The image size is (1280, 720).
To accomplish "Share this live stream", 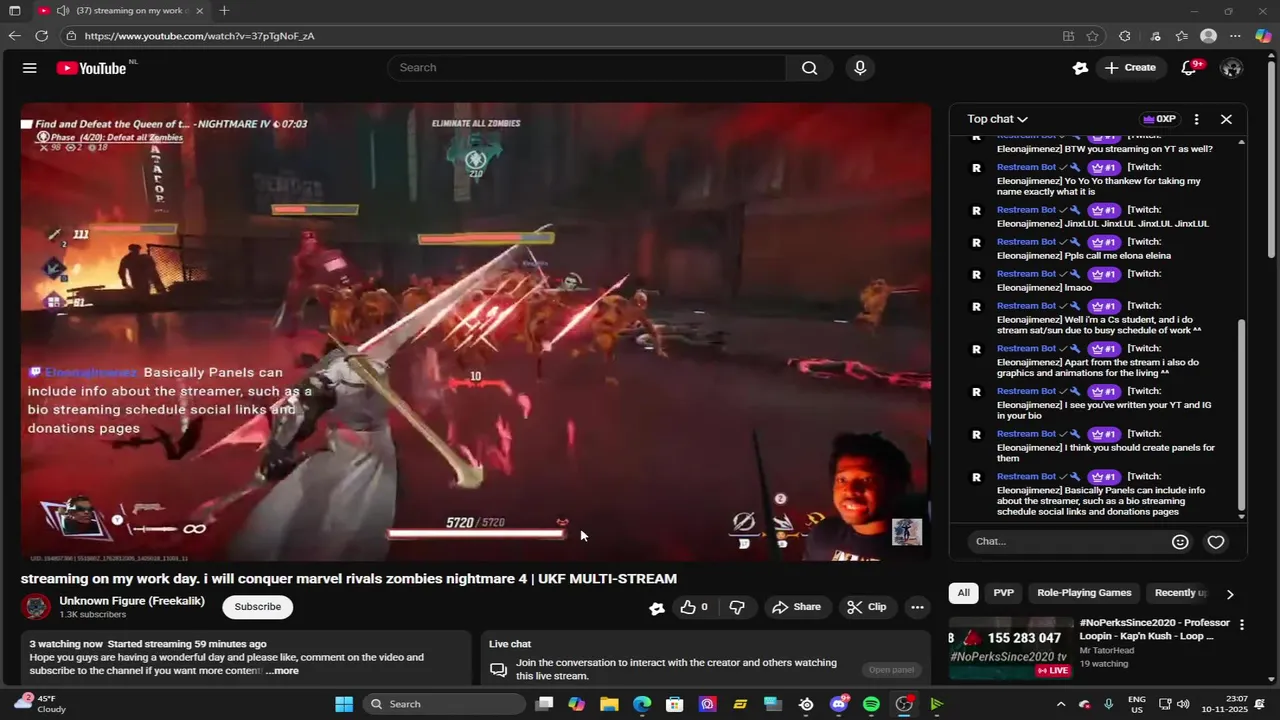I will coord(796,607).
